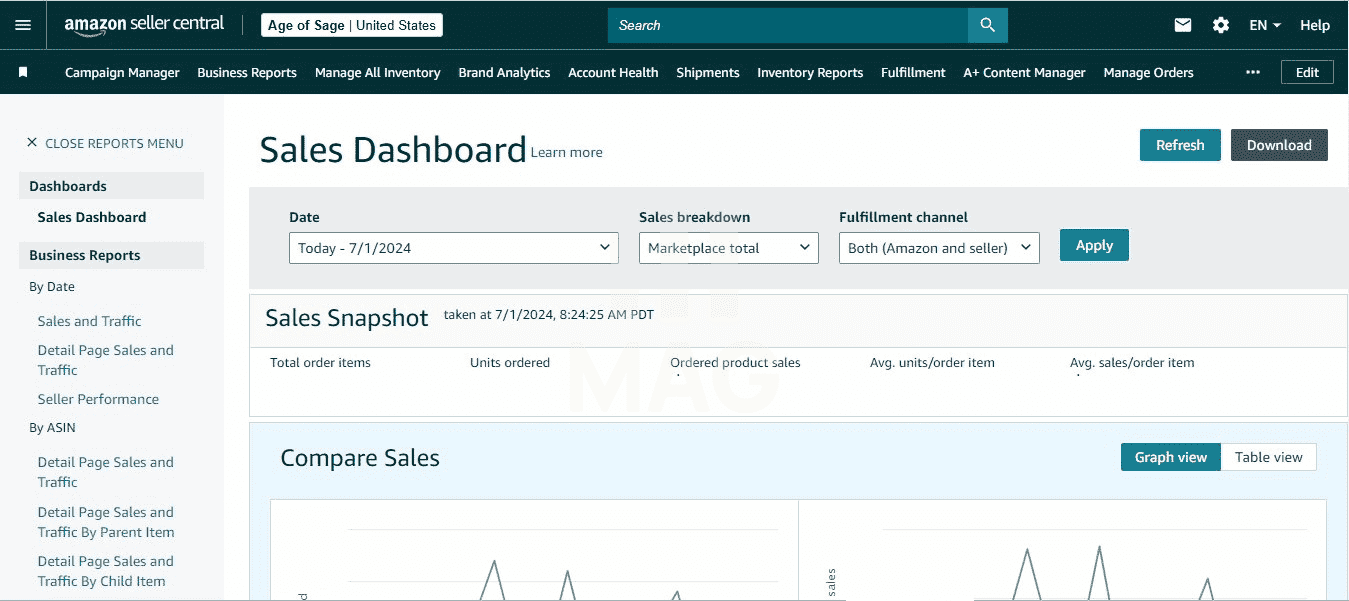Click the Avg. sales/order item label
The height and width of the screenshot is (601, 1349).
[1132, 362]
